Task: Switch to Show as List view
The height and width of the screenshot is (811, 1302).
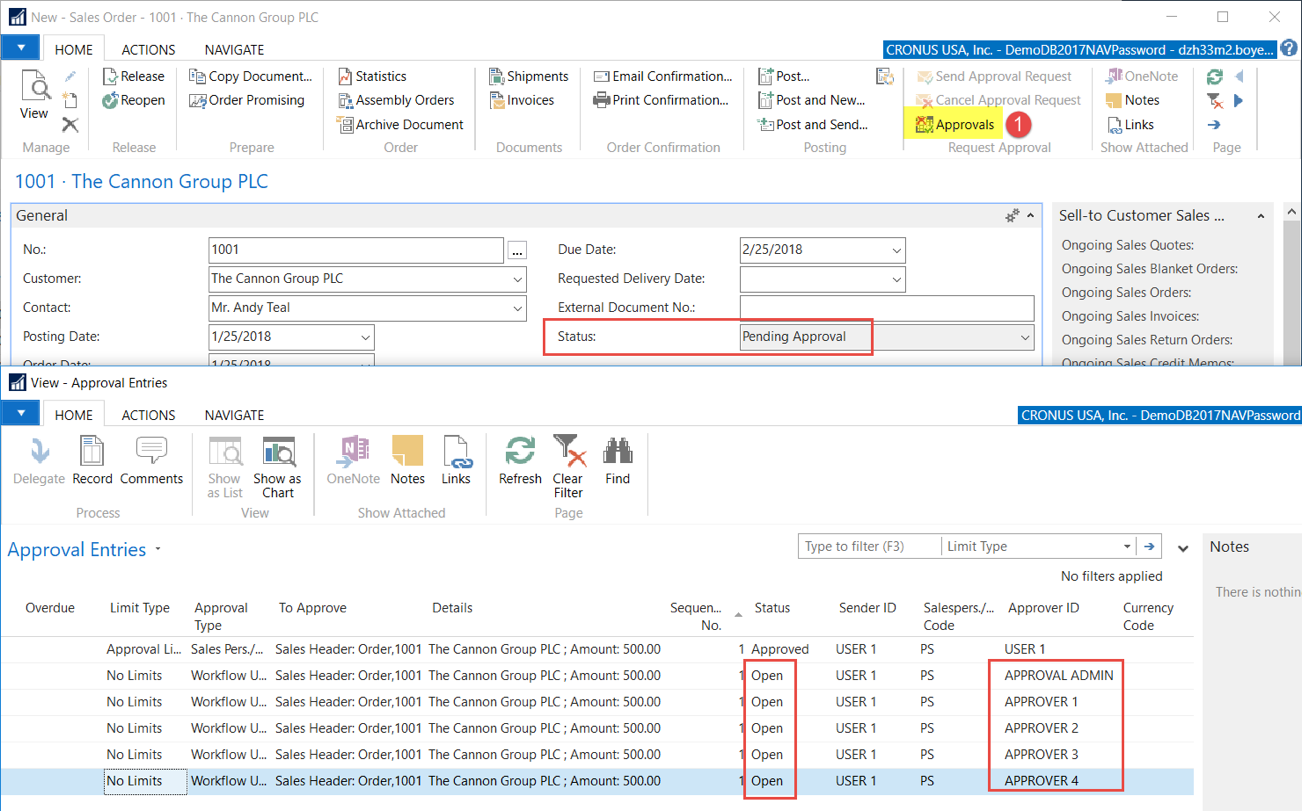Action: (224, 462)
